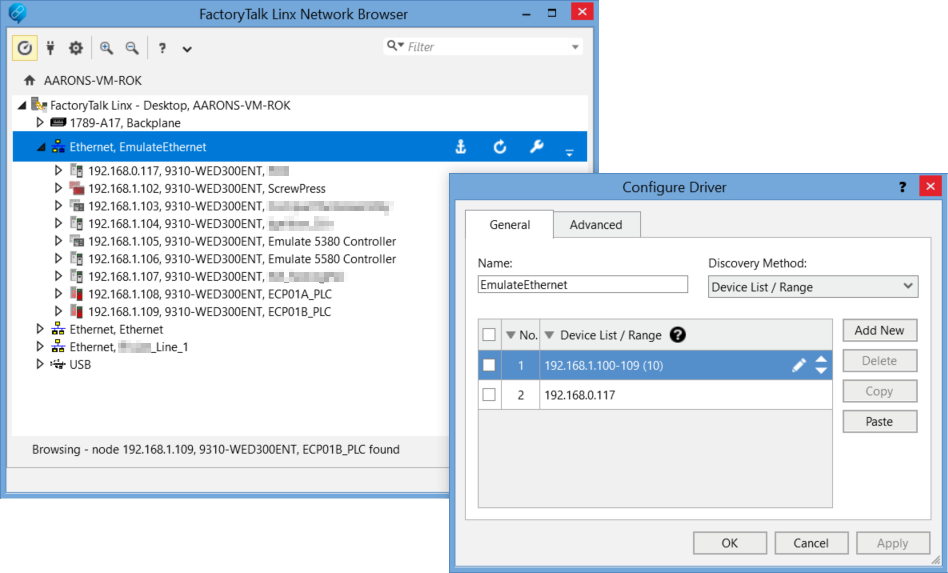Switch to the Advanced tab
This screenshot has width=948, height=573.
point(596,224)
